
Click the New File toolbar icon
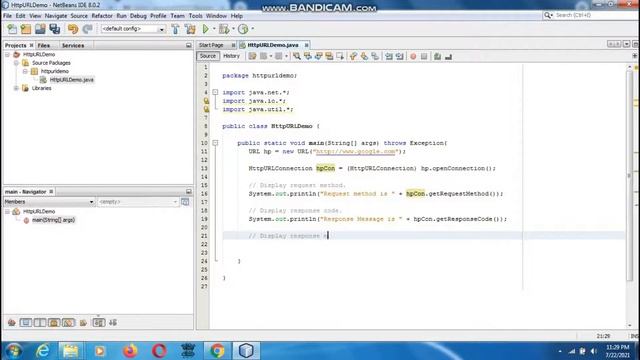click(12, 29)
